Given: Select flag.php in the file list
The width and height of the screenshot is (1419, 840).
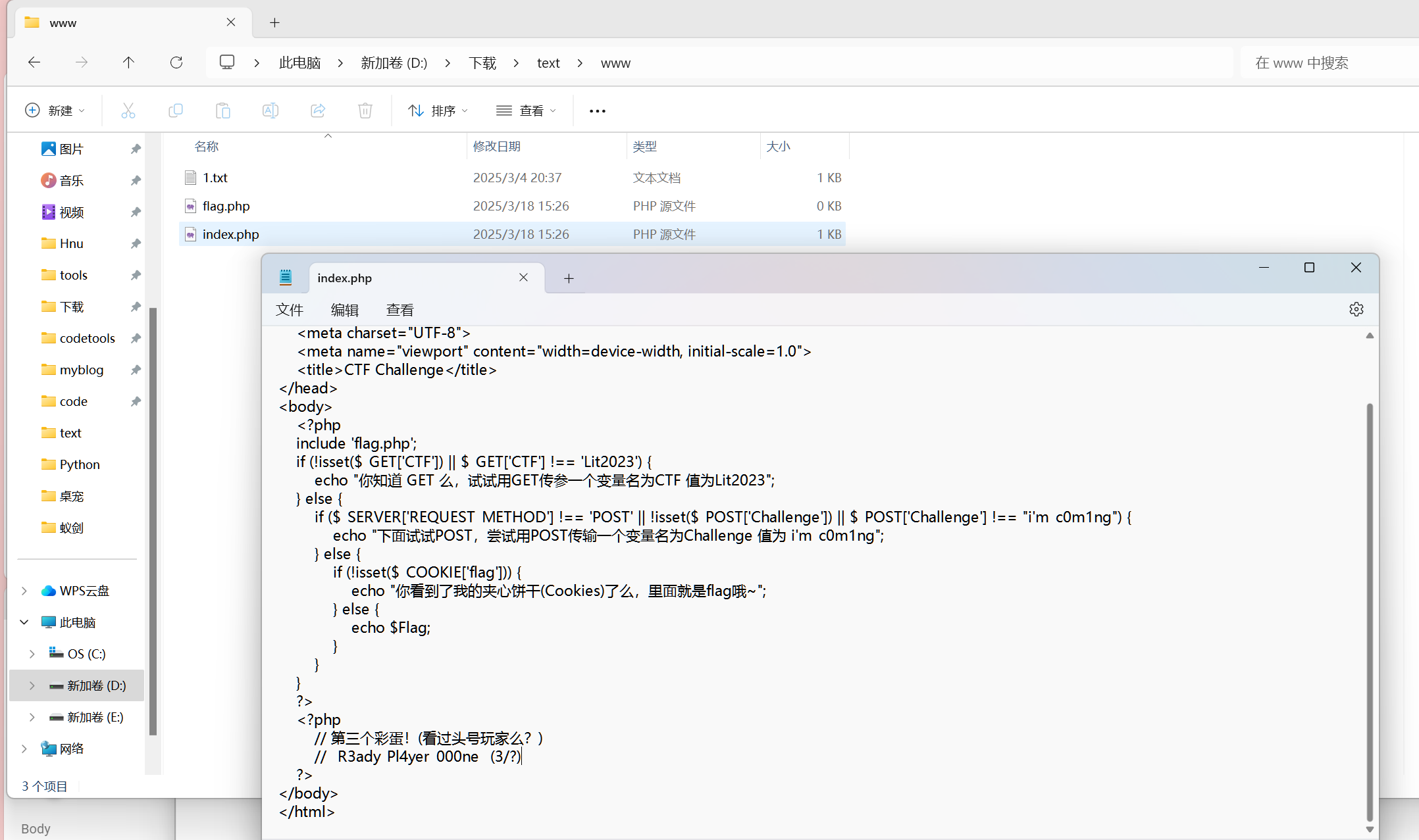Looking at the screenshot, I should [226, 206].
